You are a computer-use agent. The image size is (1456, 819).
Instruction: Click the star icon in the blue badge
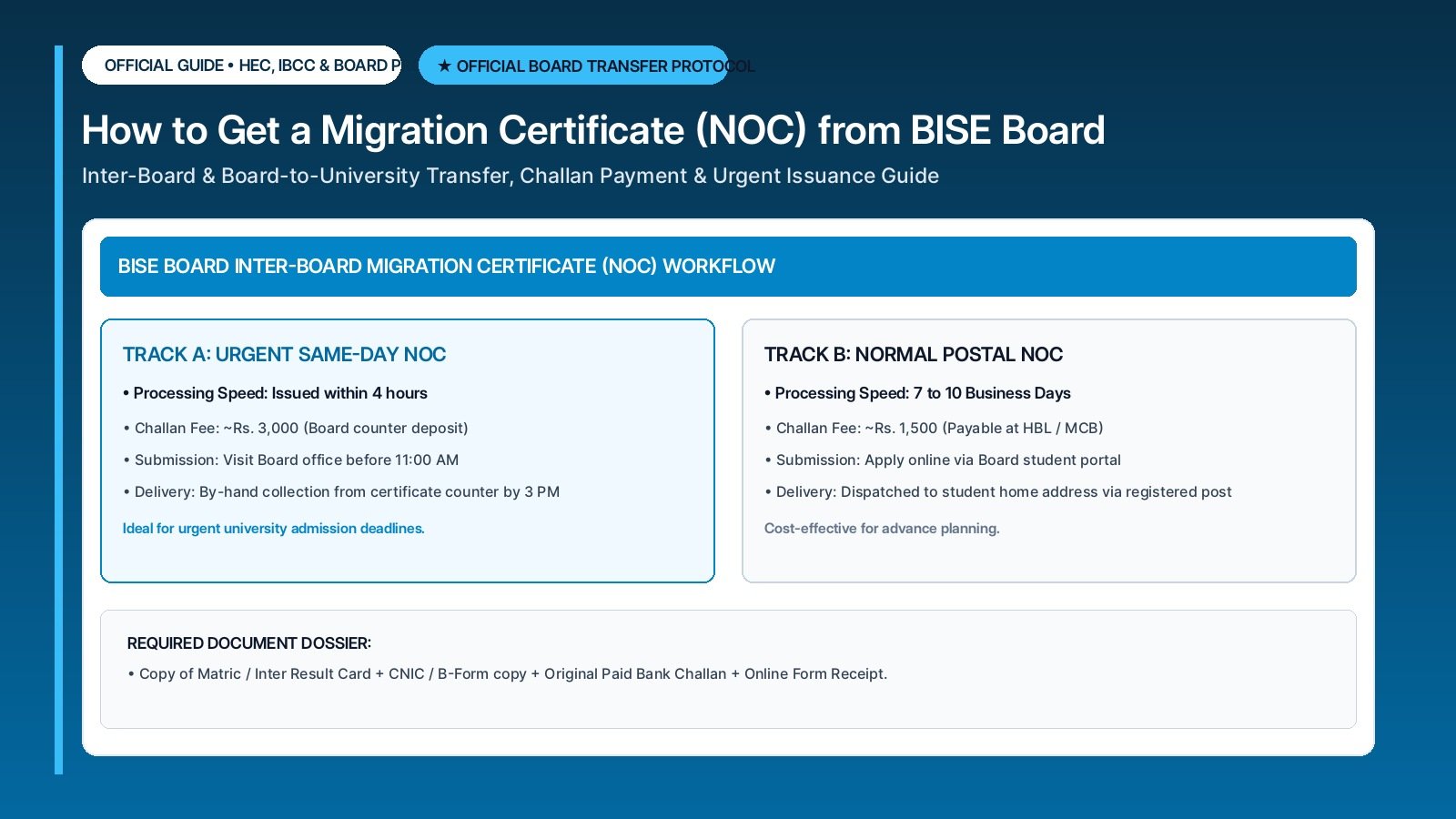pyautogui.click(x=444, y=66)
